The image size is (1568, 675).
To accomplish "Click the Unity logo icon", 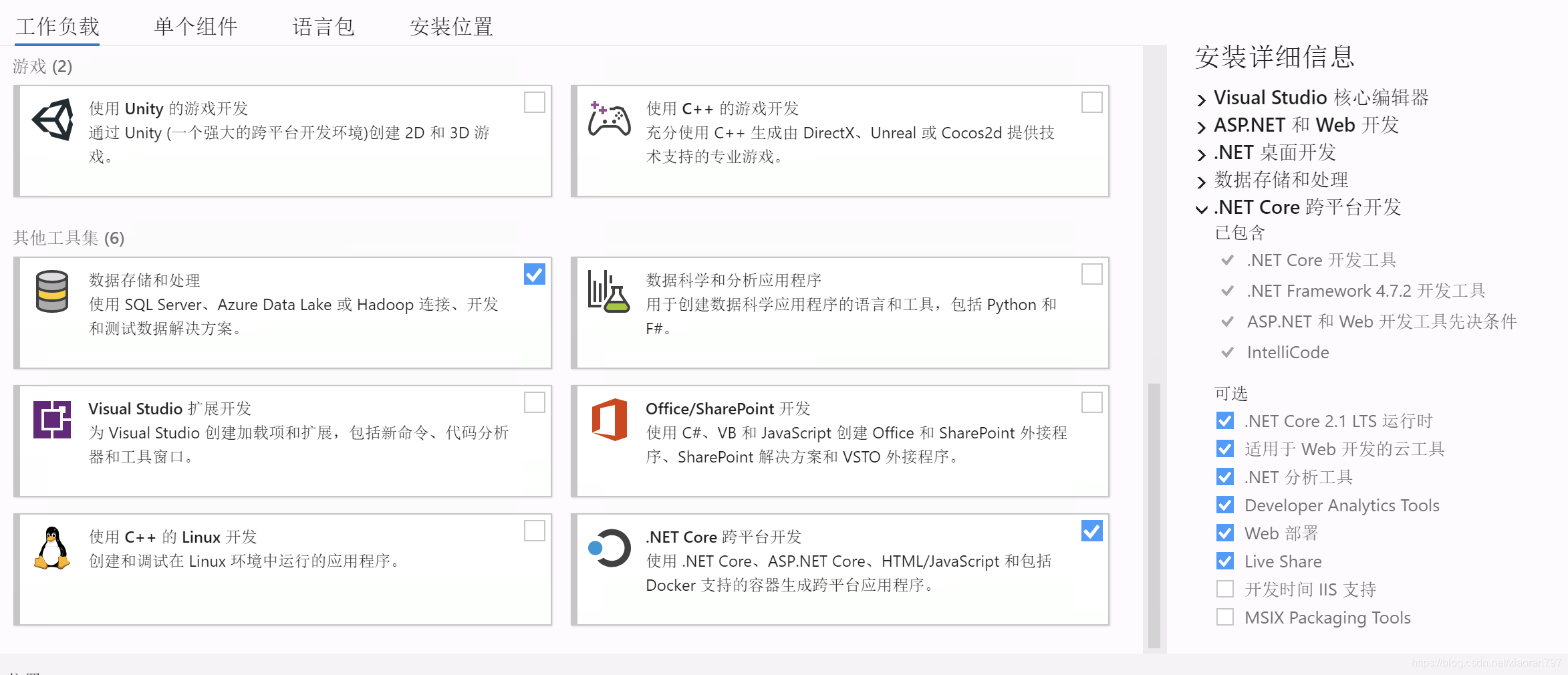I will pos(53,120).
